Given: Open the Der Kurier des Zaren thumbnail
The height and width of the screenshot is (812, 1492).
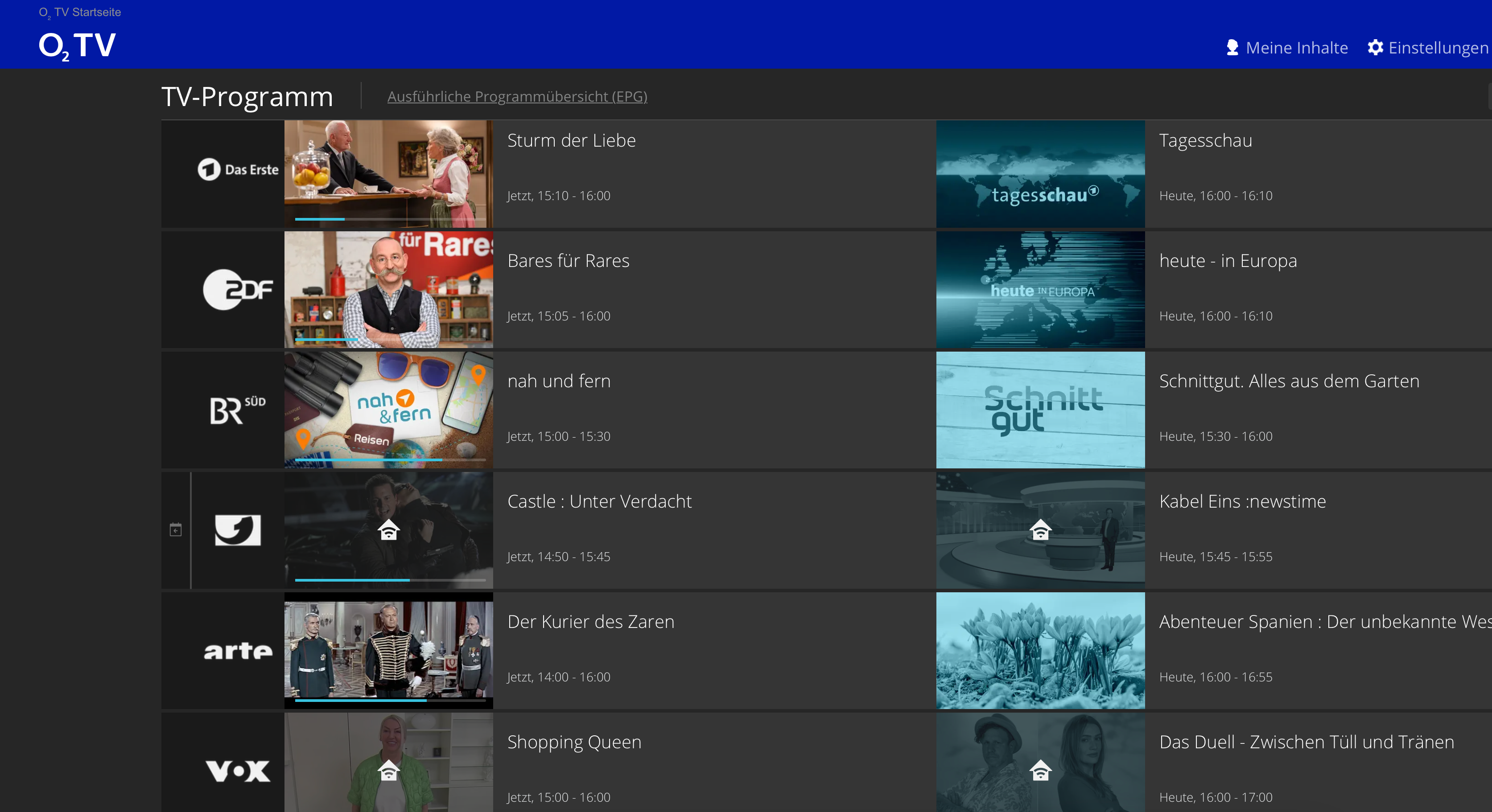Looking at the screenshot, I should point(389,651).
